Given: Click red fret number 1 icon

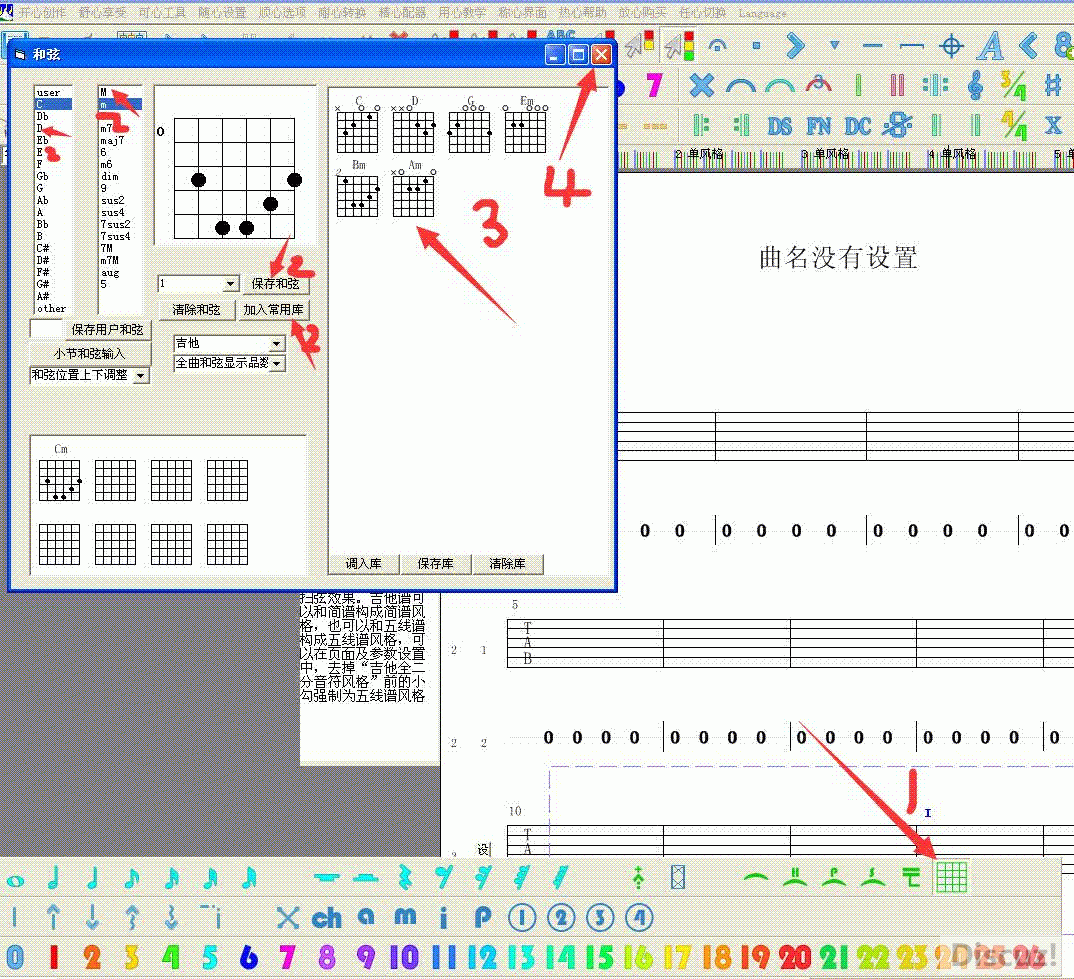Looking at the screenshot, I should (x=54, y=957).
